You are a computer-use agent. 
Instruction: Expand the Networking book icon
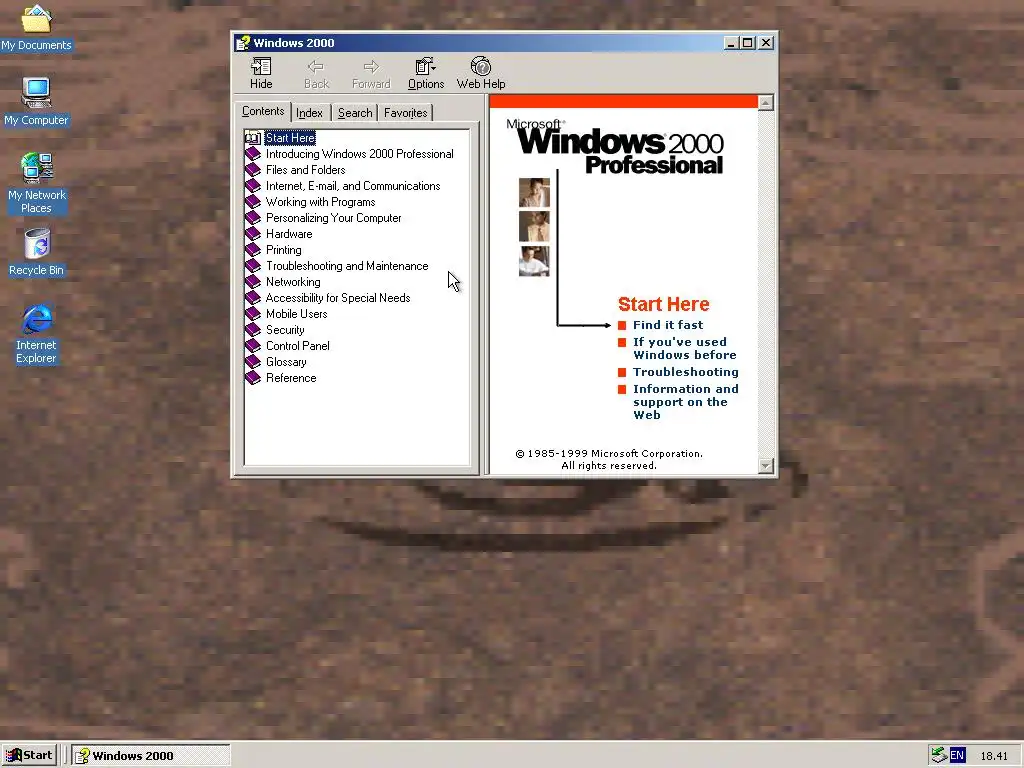tap(253, 282)
